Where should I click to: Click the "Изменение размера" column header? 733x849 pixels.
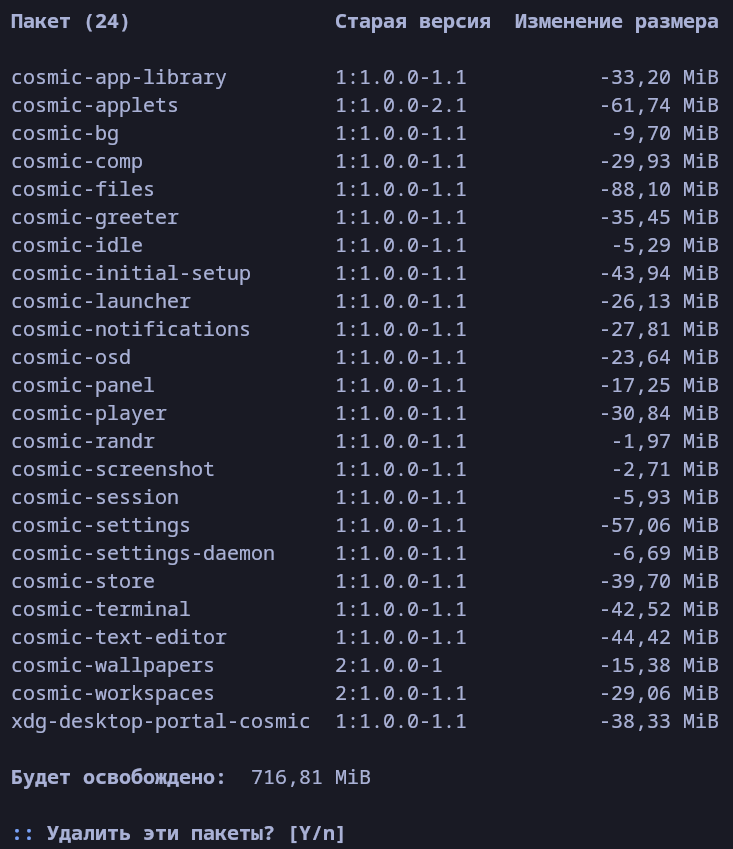tap(617, 21)
